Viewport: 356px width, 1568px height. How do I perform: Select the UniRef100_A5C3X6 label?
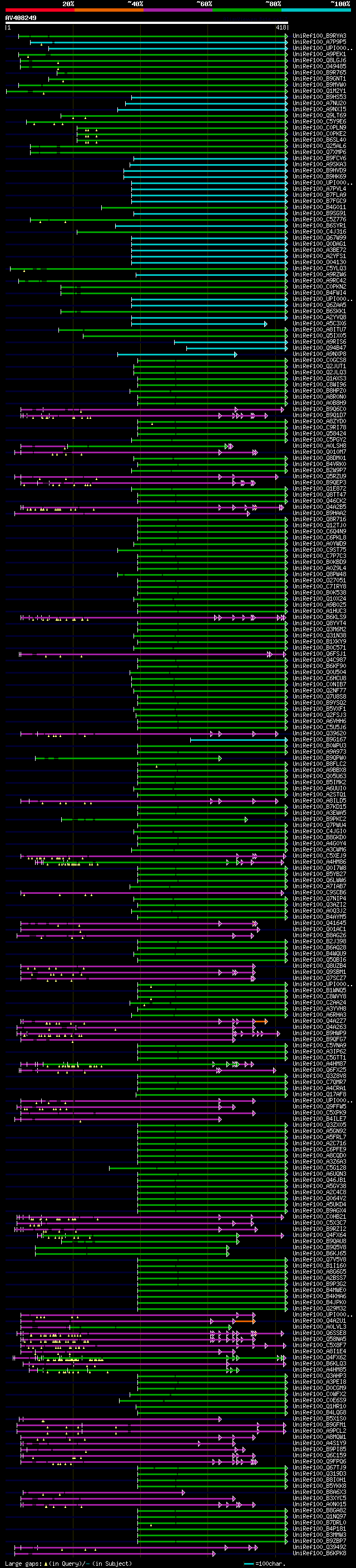point(319,323)
